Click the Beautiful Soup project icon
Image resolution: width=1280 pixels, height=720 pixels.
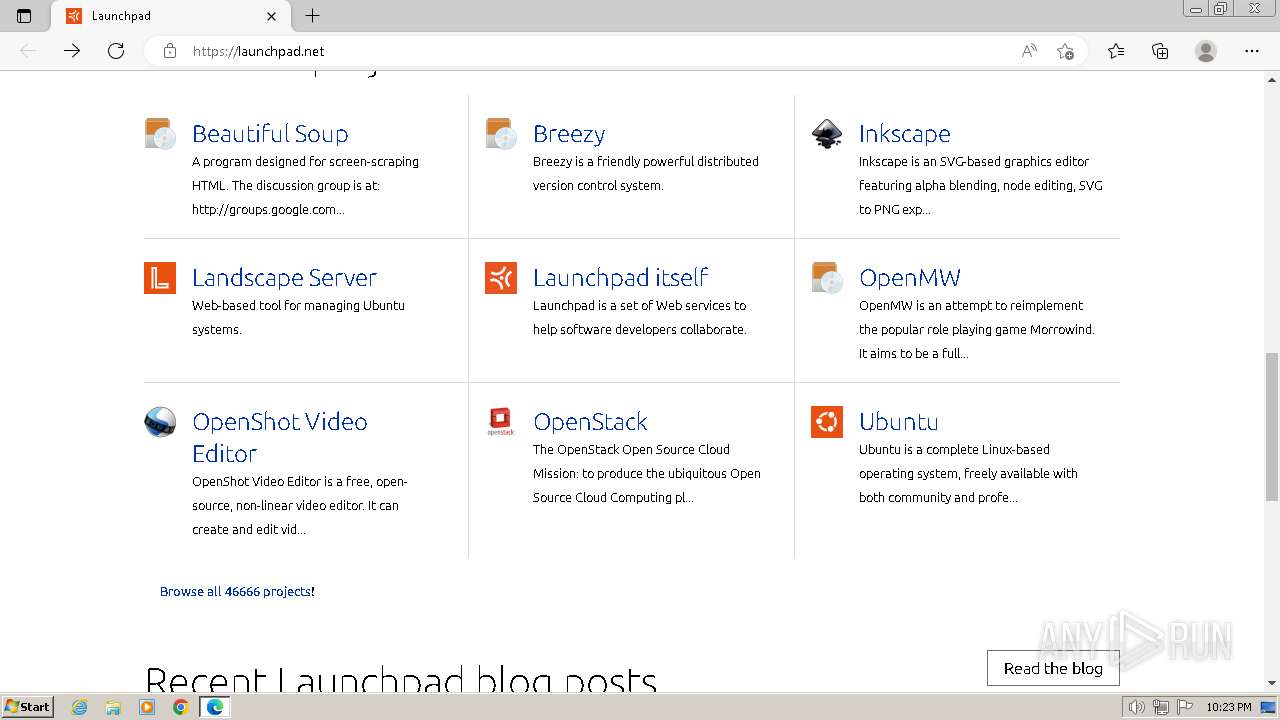pyautogui.click(x=160, y=134)
